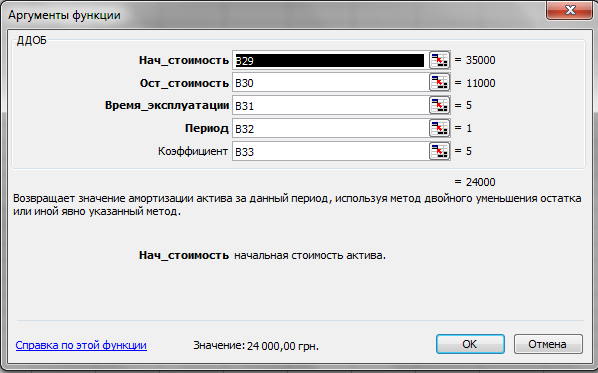The height and width of the screenshot is (373, 598).
Task: Click the Аргументы функции title text
Action: (x=64, y=15)
